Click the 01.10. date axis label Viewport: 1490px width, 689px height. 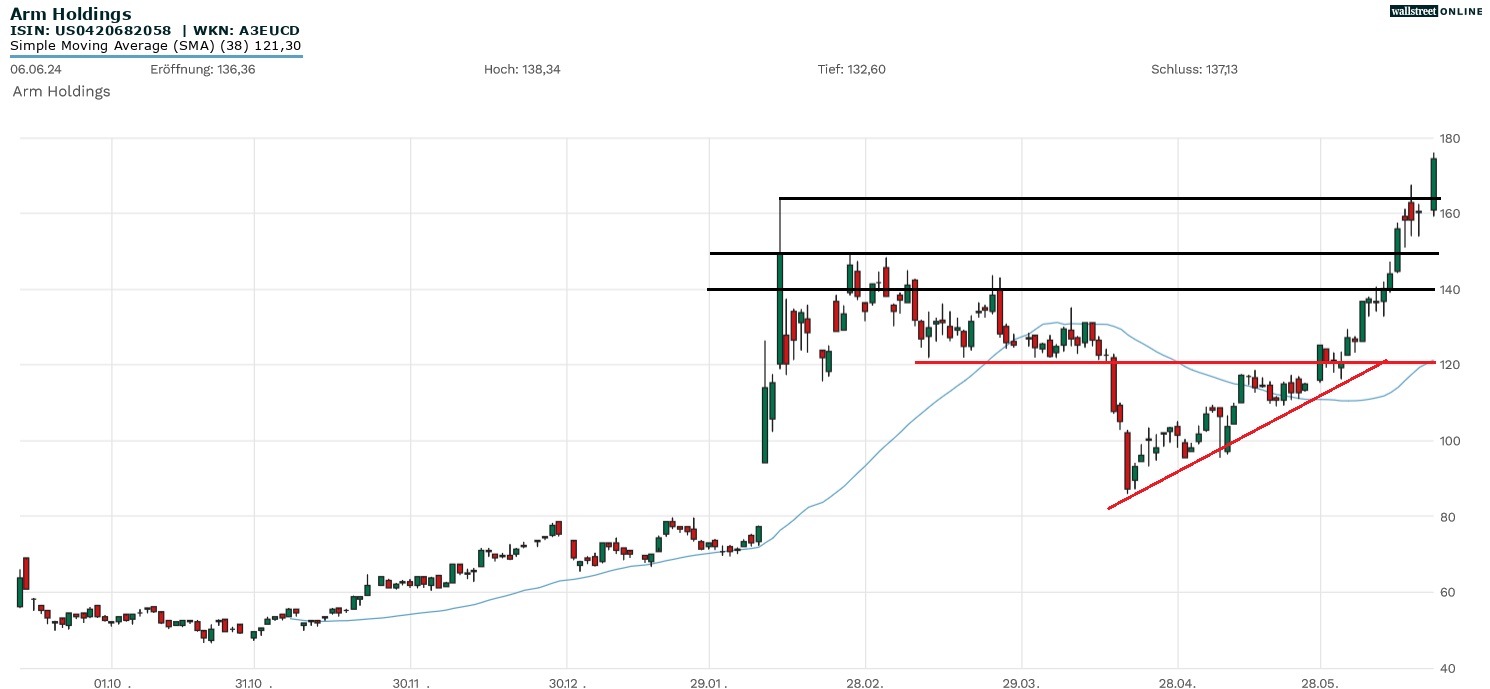click(112, 684)
